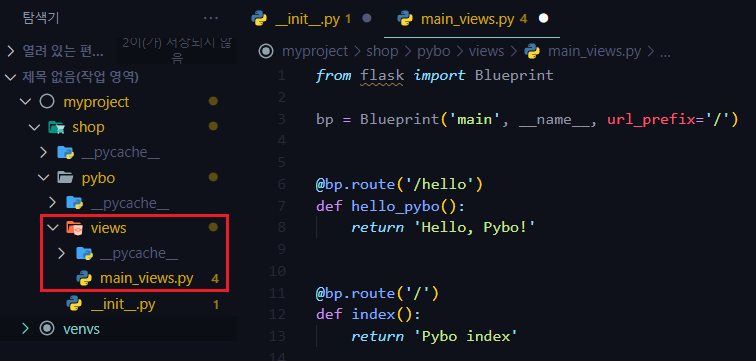The width and height of the screenshot is (756, 361).
Task: Select the venvs folder label
Action: [x=81, y=329]
